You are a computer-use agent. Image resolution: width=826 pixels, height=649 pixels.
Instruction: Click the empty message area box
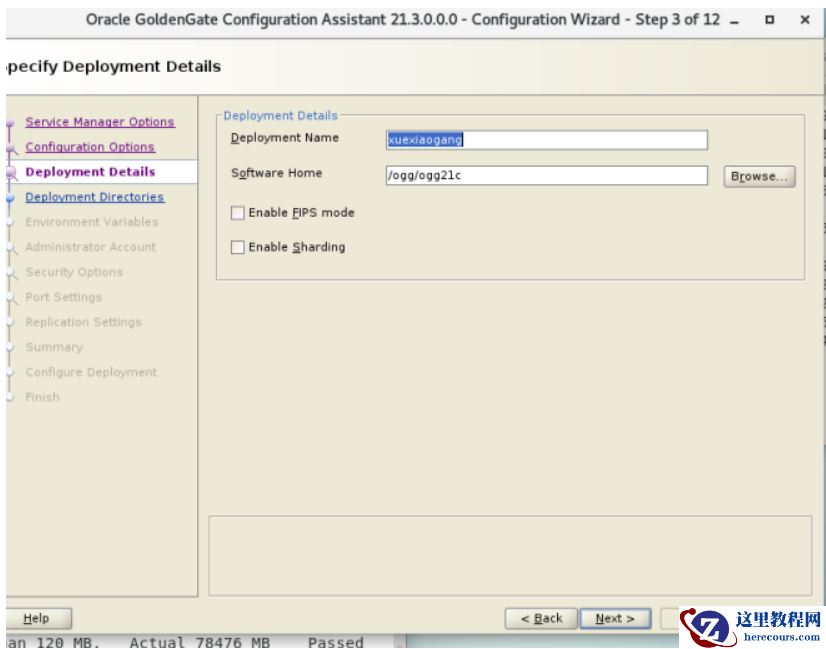click(510, 556)
